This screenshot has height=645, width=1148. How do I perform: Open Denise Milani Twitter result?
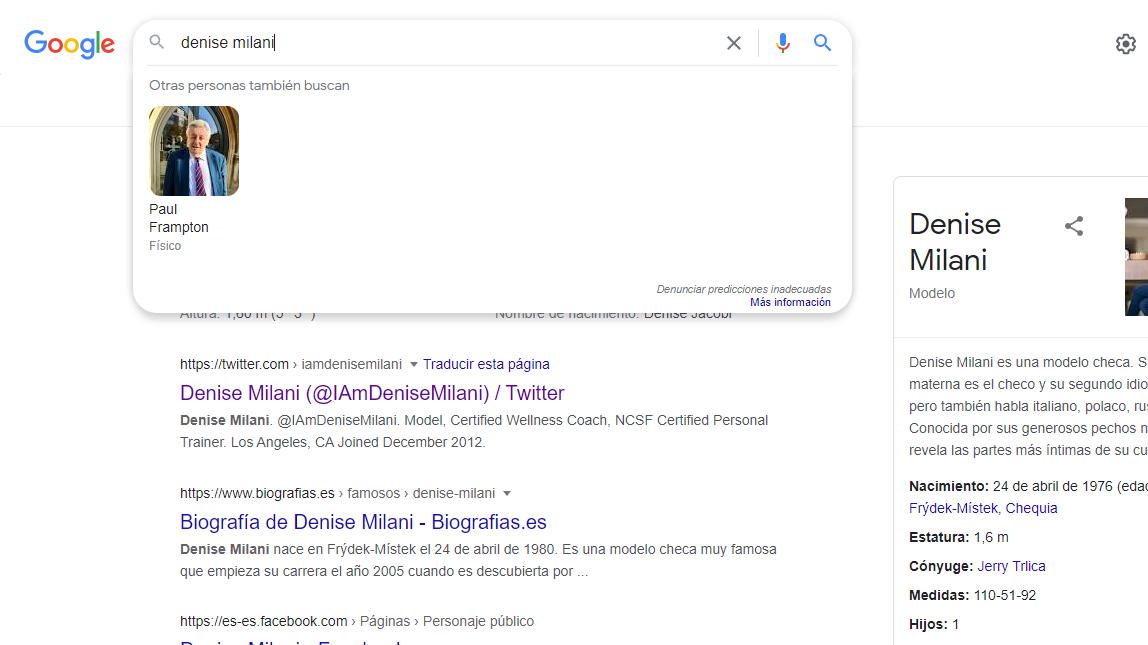point(372,393)
